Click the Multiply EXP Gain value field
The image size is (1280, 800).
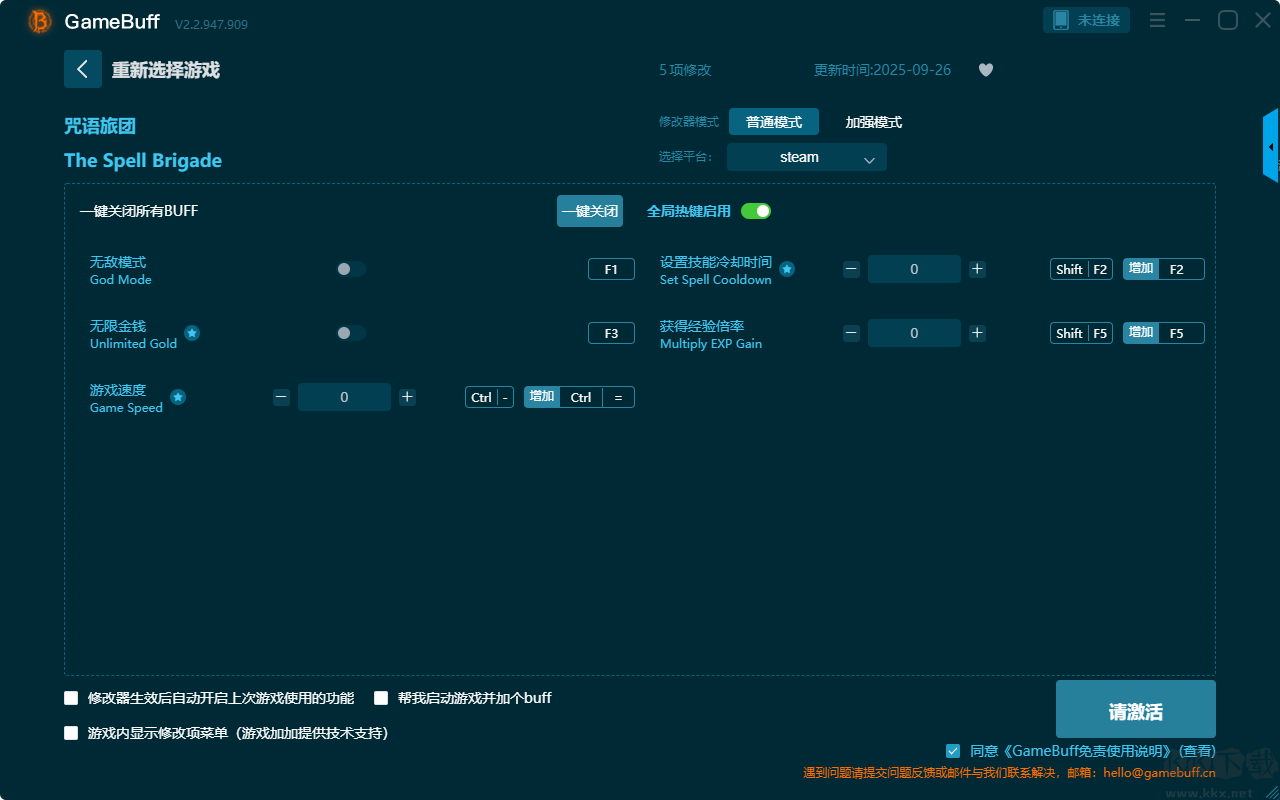coord(914,333)
